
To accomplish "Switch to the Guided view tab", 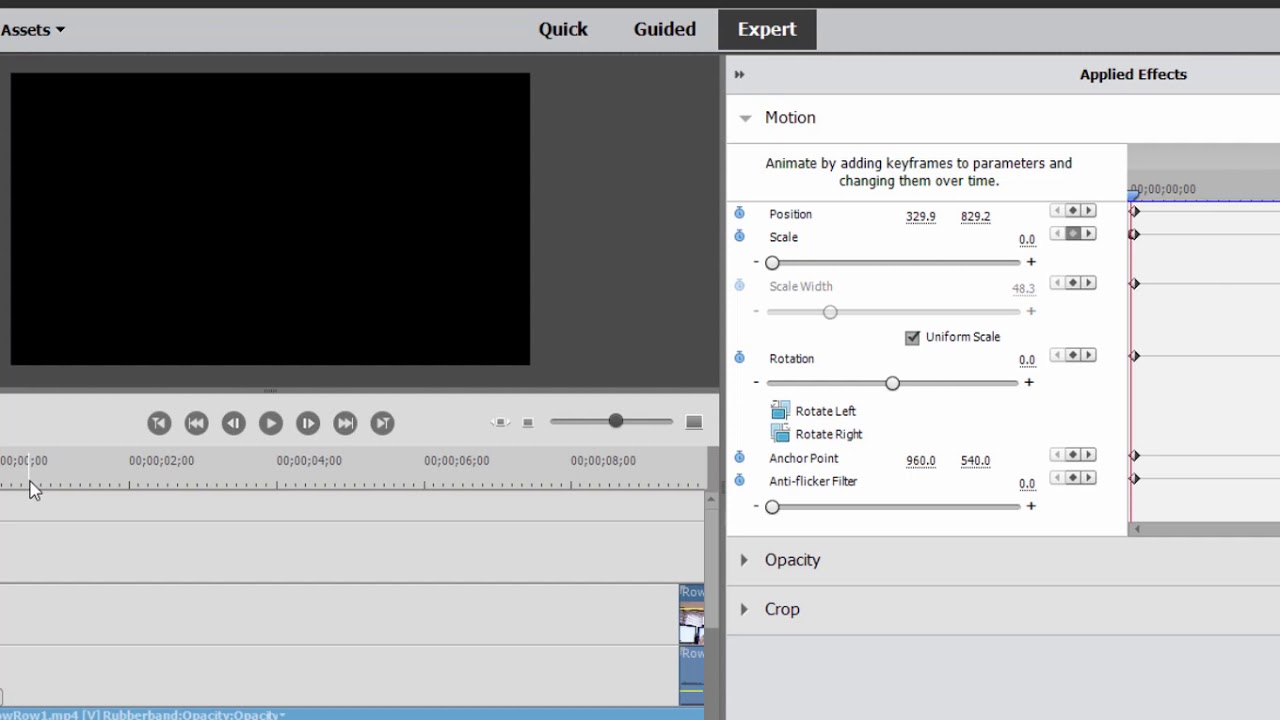I will coord(665,29).
